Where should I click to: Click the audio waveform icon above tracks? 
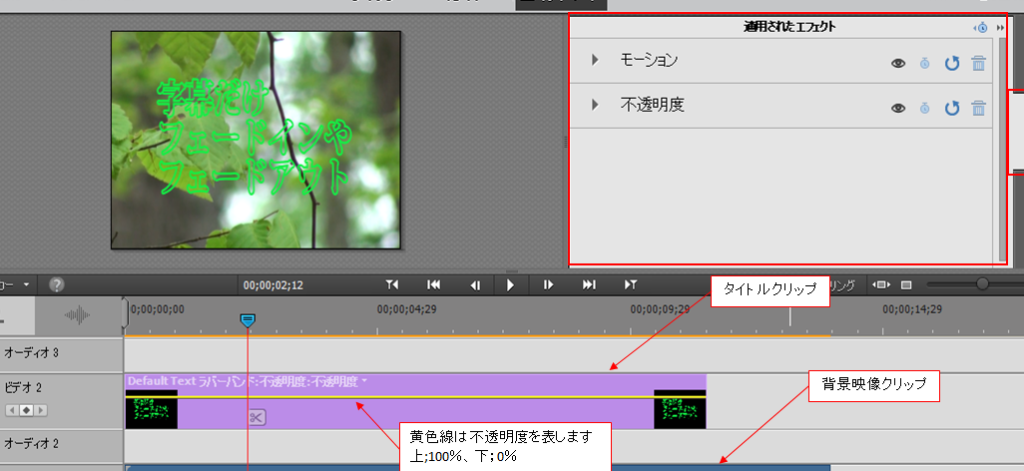pos(78,316)
